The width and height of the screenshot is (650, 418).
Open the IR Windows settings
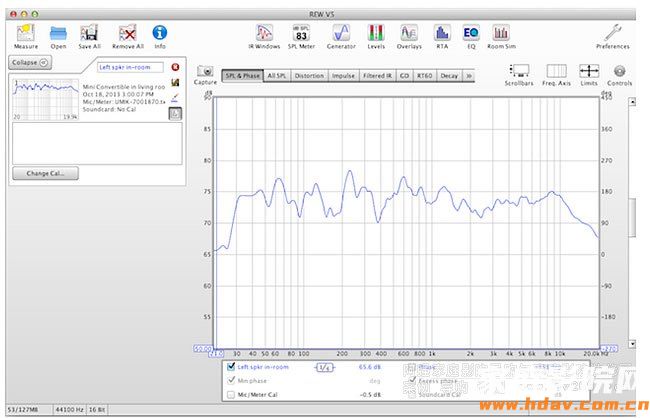point(264,36)
